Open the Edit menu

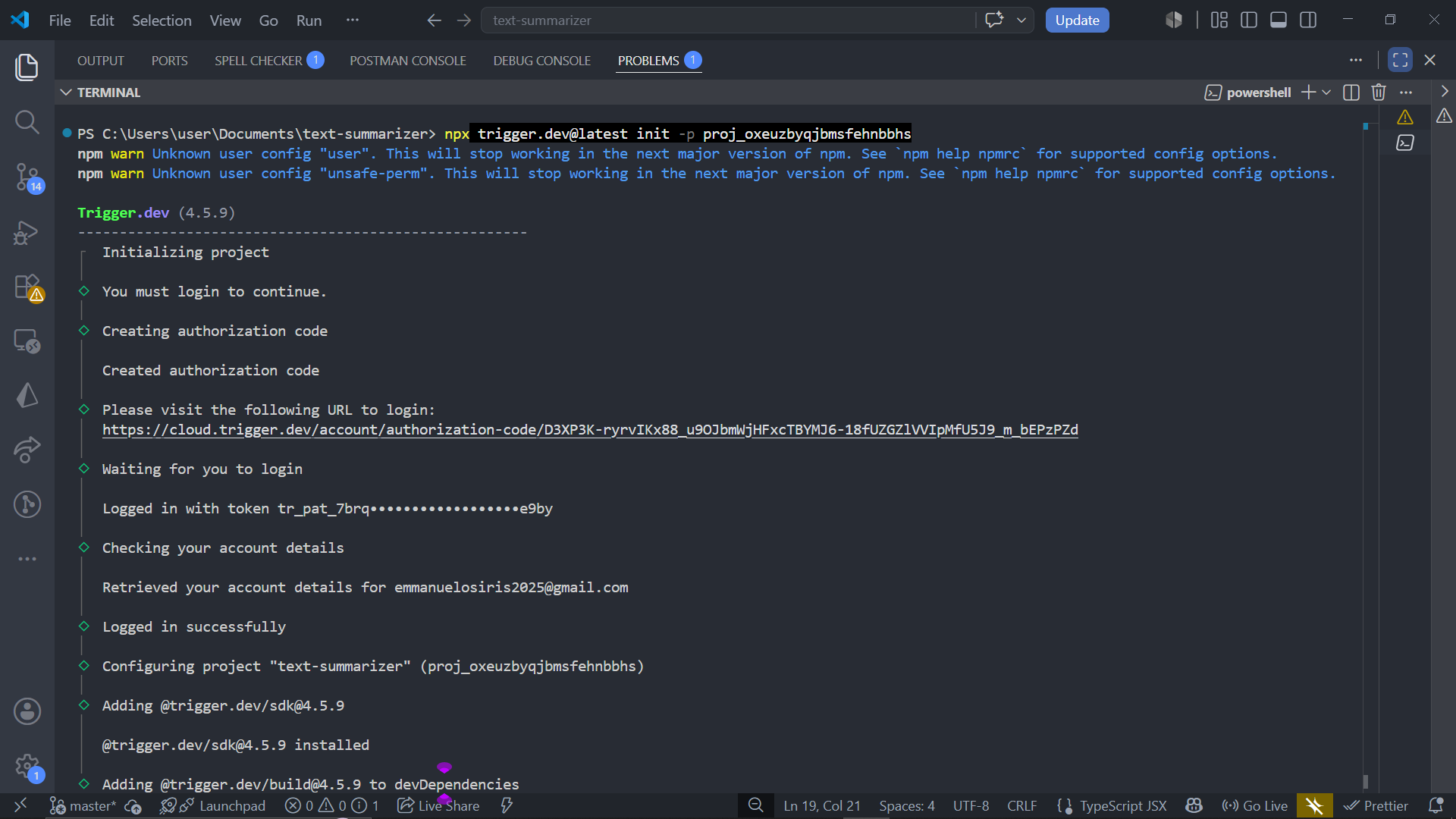(102, 20)
